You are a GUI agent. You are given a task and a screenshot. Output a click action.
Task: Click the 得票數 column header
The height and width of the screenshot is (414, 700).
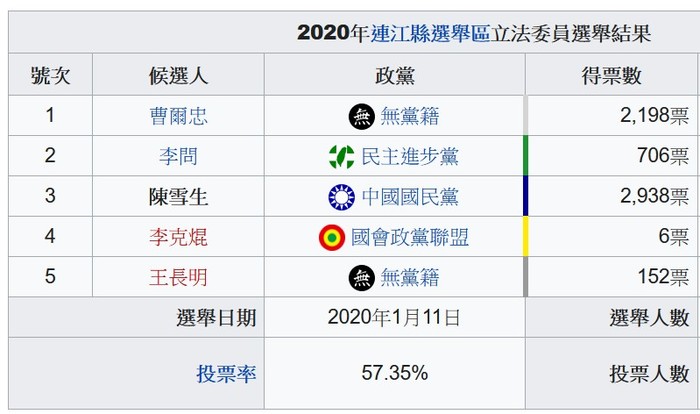point(611,75)
